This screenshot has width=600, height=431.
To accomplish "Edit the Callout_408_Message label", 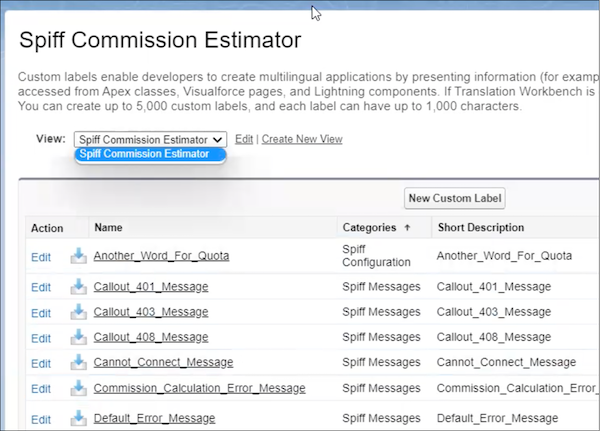I will 41,338.
